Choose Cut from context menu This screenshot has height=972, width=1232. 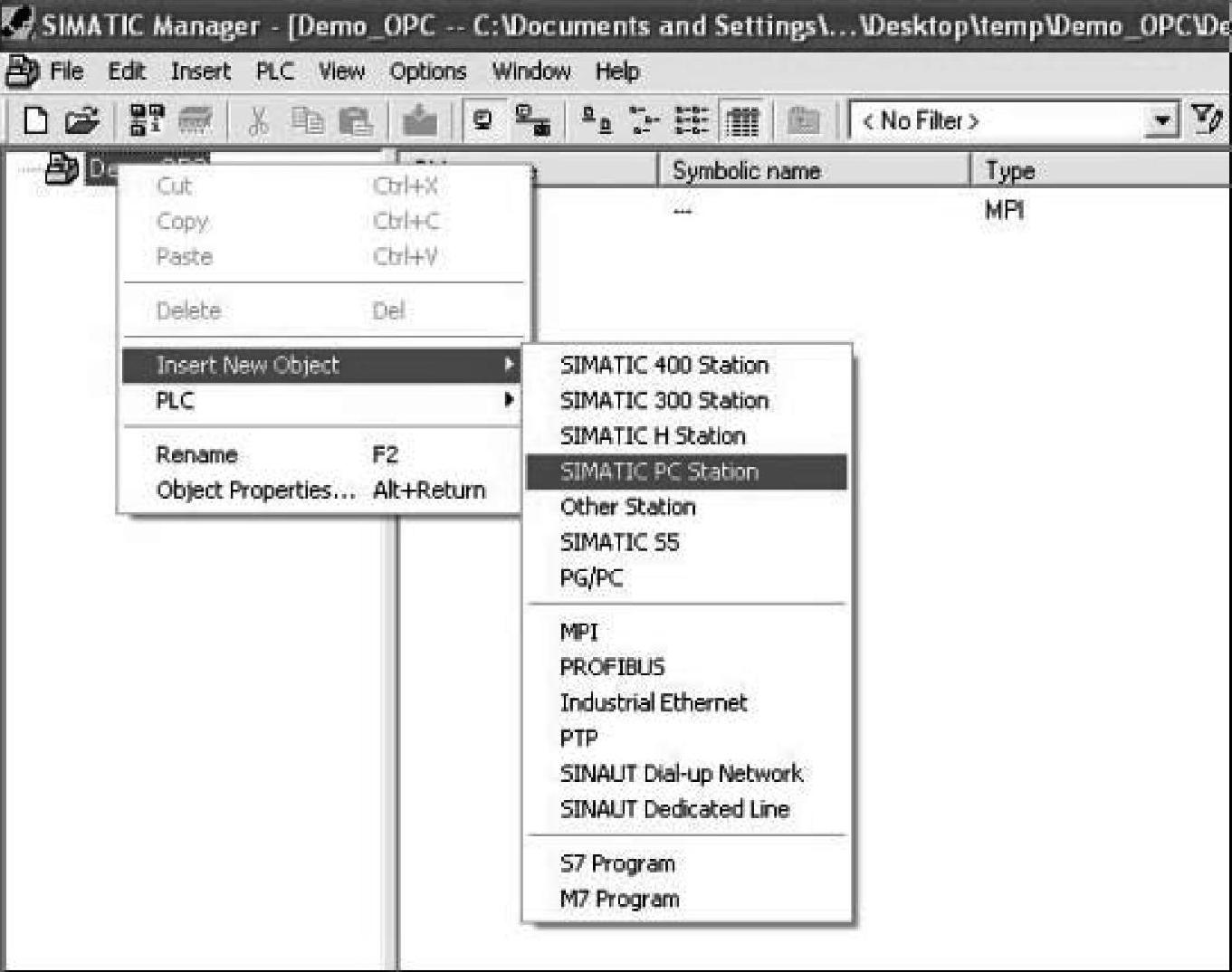(321, 186)
